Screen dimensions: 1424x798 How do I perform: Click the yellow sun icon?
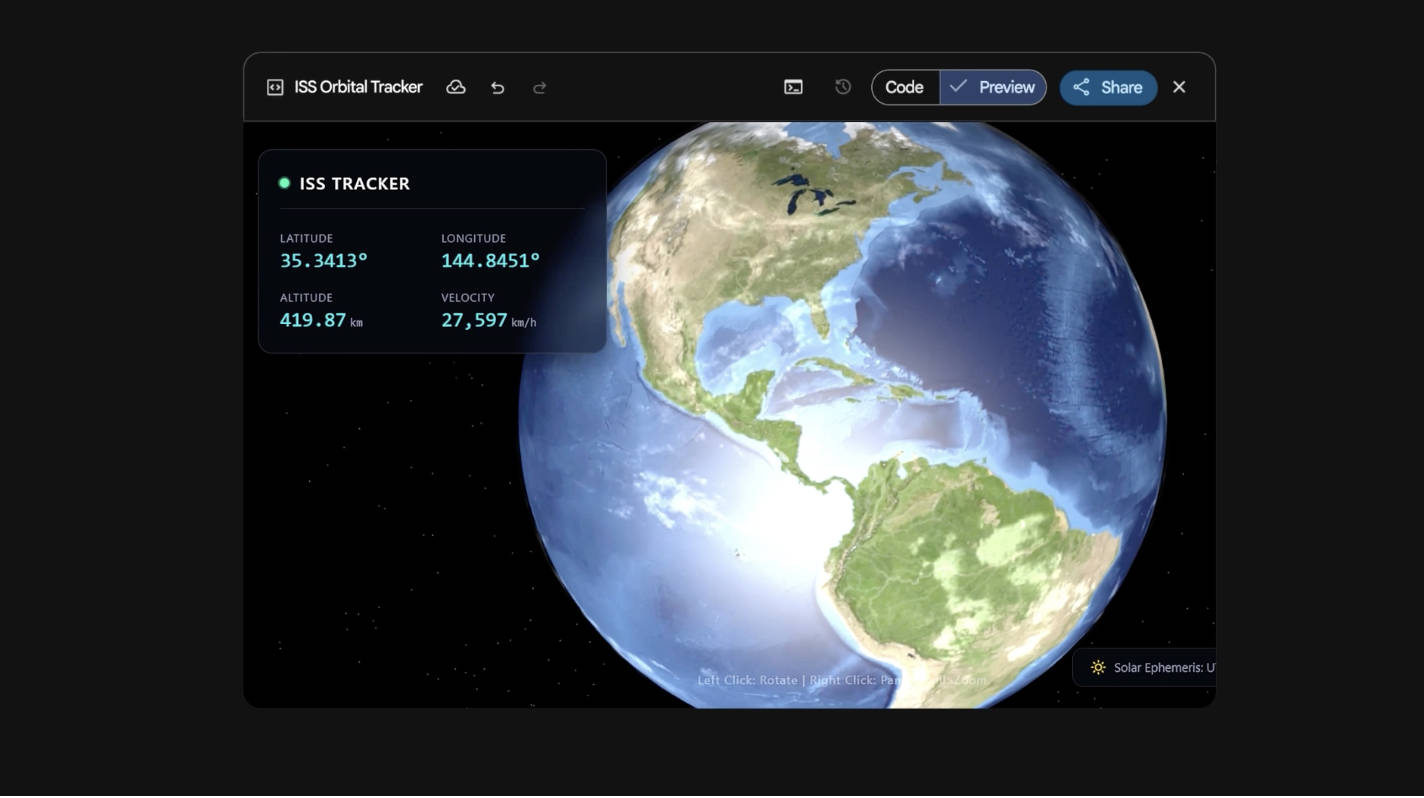1098,667
